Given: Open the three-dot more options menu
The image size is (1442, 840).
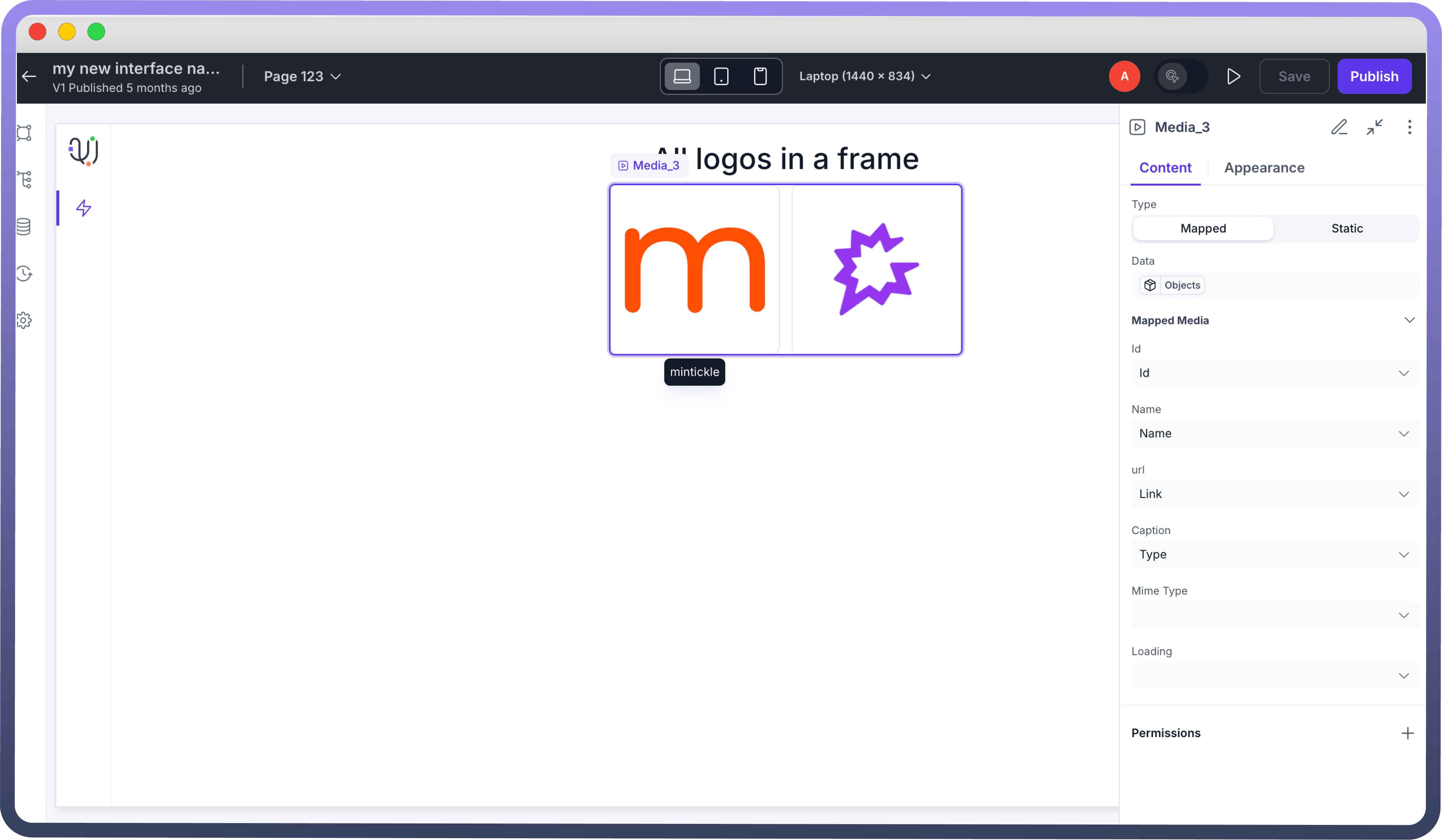Looking at the screenshot, I should coord(1409,127).
